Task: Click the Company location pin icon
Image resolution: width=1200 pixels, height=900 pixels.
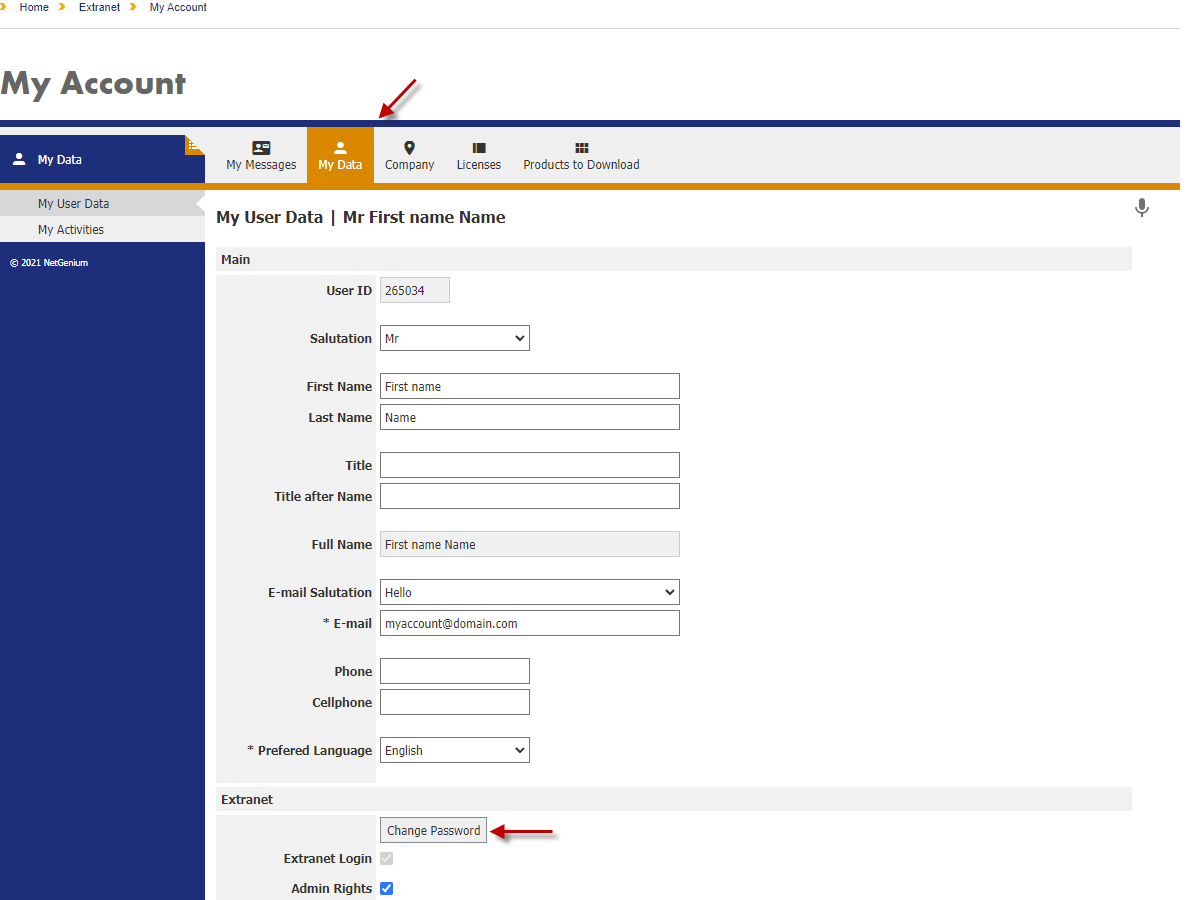Action: (409, 148)
